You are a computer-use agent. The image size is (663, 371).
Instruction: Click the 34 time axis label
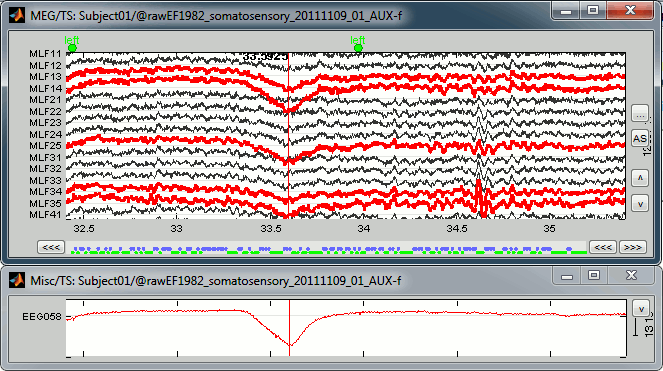click(x=363, y=229)
